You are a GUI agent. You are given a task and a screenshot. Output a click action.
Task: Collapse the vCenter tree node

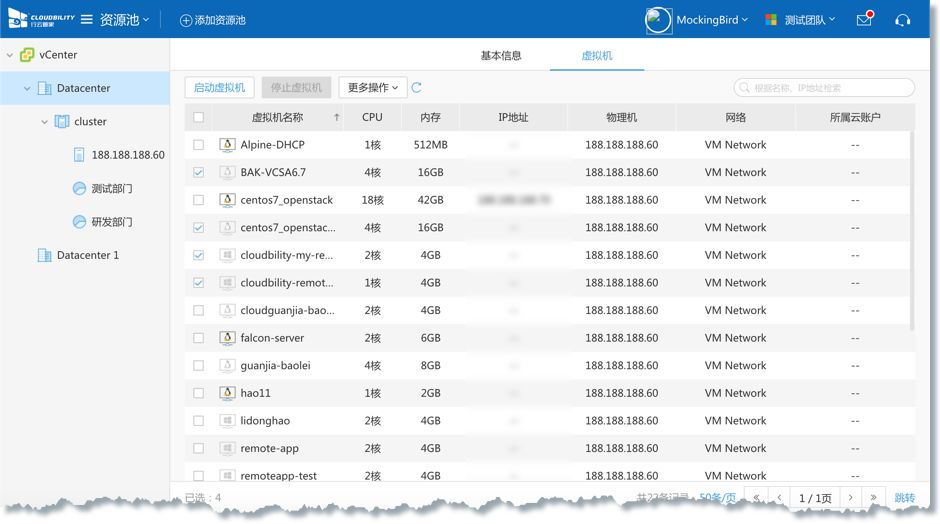coord(10,55)
